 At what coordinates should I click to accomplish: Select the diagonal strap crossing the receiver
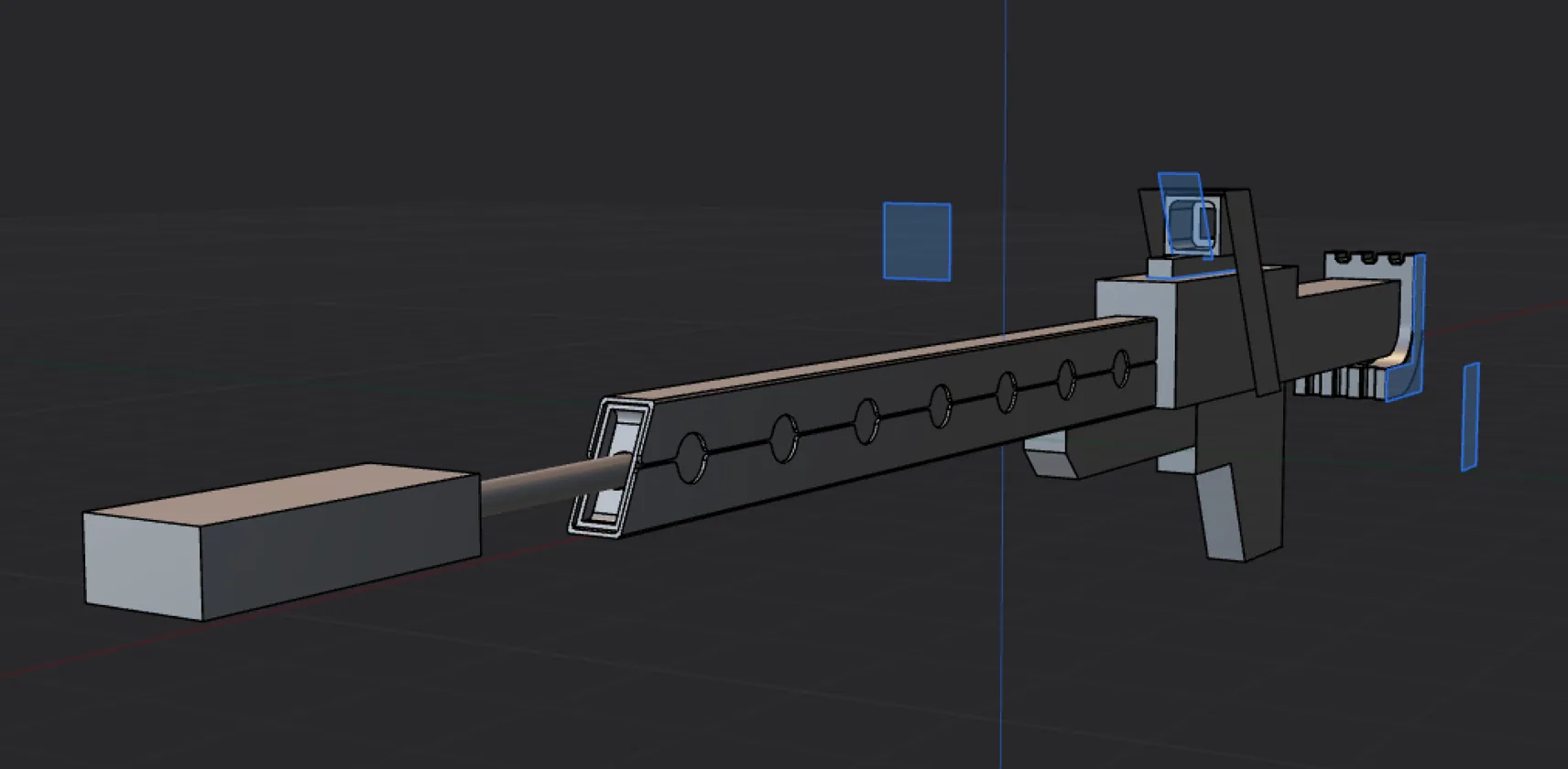click(x=1251, y=293)
